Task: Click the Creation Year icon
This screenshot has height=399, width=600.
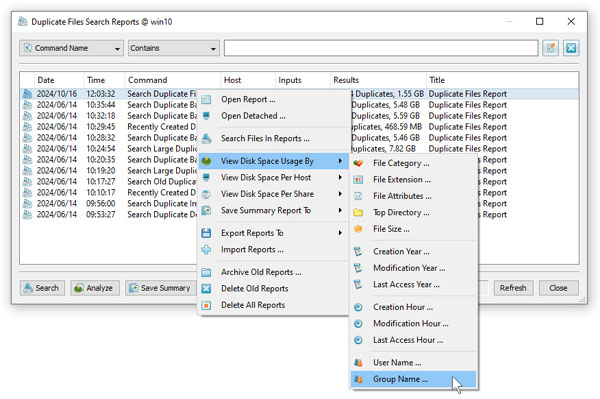Action: pos(358,252)
